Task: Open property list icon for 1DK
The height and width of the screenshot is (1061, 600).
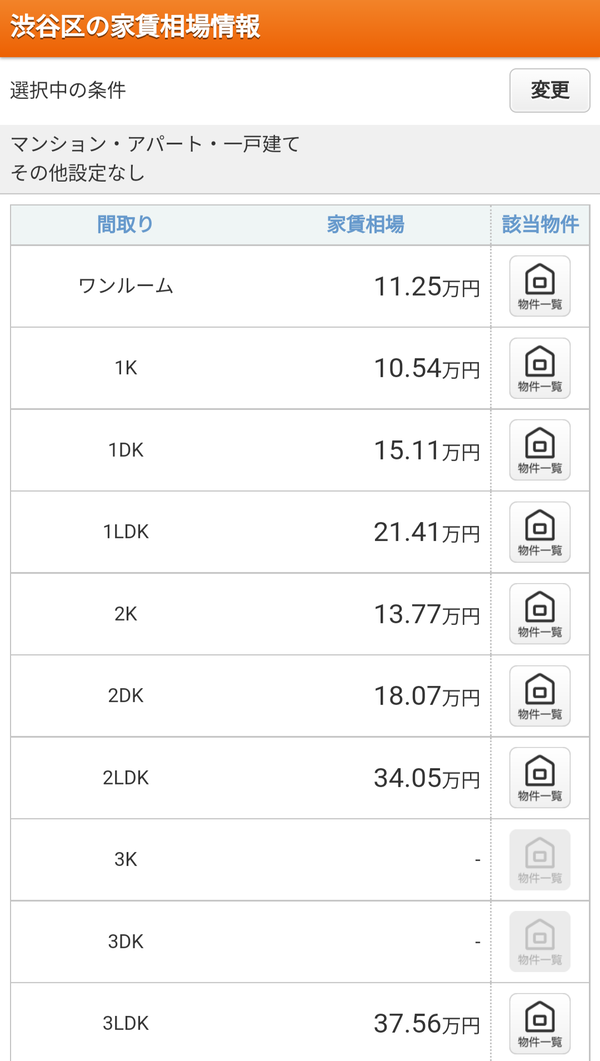Action: click(x=540, y=450)
